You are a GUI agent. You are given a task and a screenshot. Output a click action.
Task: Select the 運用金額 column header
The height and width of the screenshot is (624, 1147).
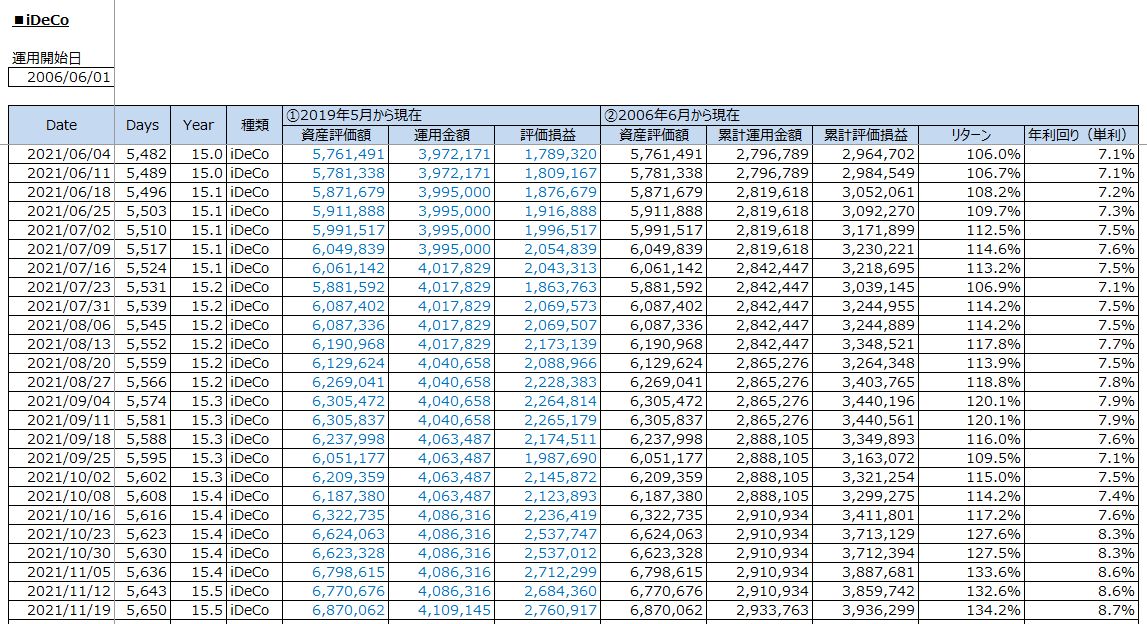point(442,135)
